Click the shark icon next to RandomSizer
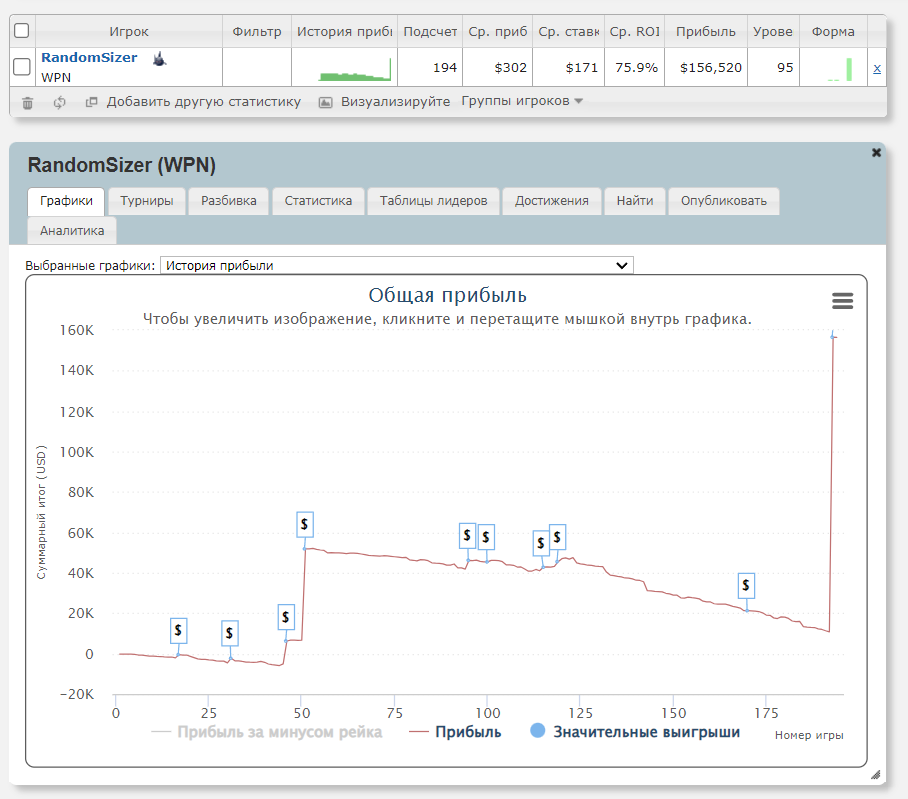 [x=159, y=59]
